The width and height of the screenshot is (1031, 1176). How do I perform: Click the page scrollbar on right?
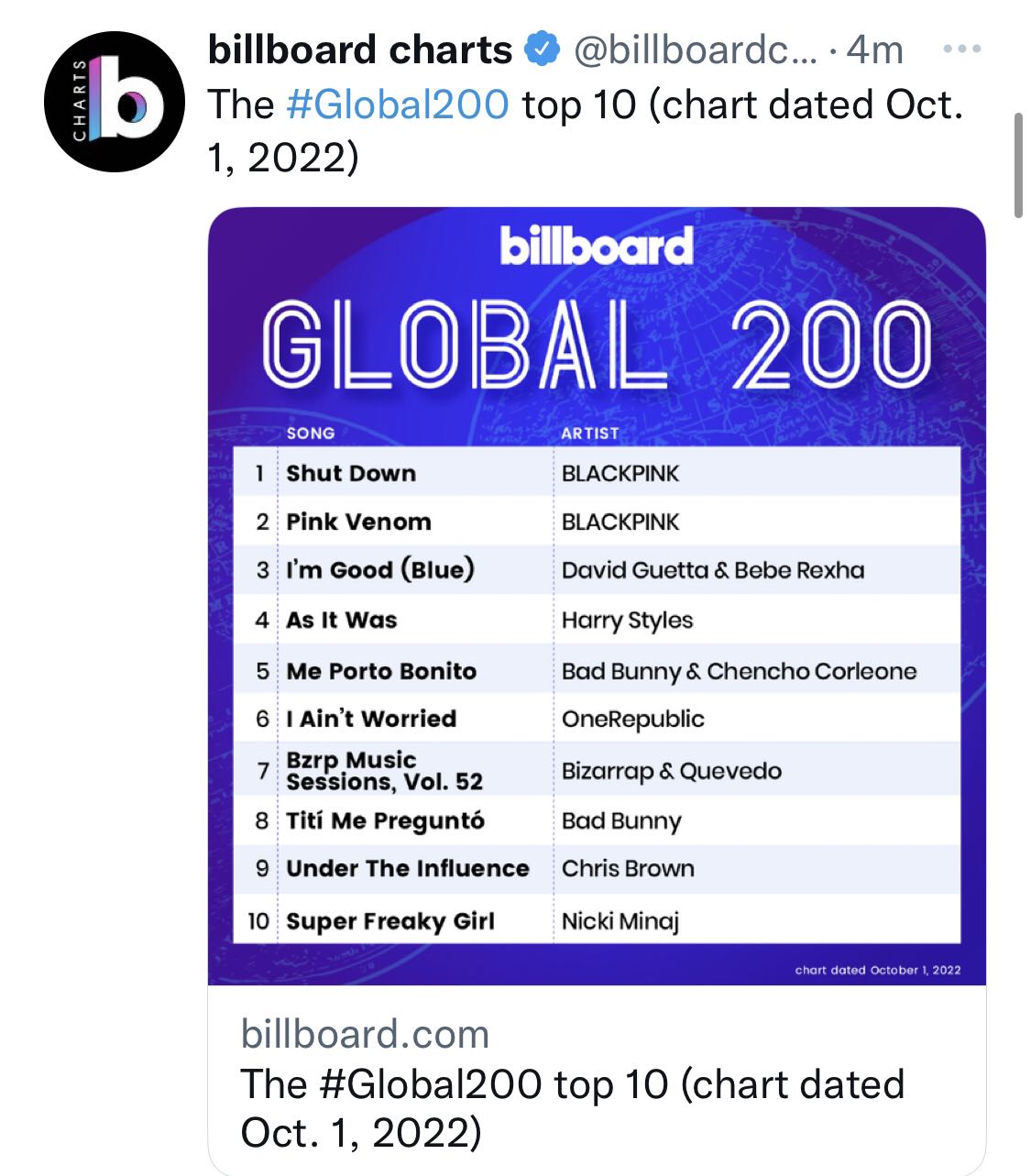tap(1018, 165)
